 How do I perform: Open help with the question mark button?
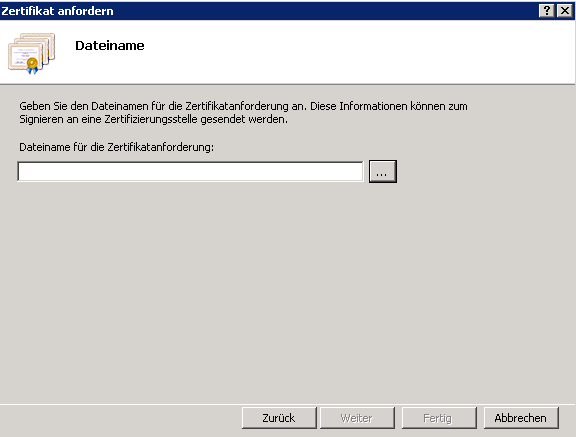(x=547, y=11)
